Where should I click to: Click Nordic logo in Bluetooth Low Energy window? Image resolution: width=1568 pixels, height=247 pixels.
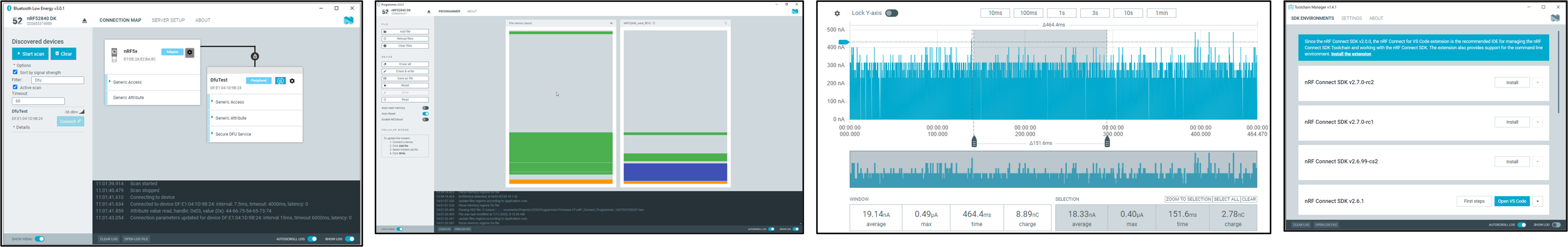(x=348, y=20)
